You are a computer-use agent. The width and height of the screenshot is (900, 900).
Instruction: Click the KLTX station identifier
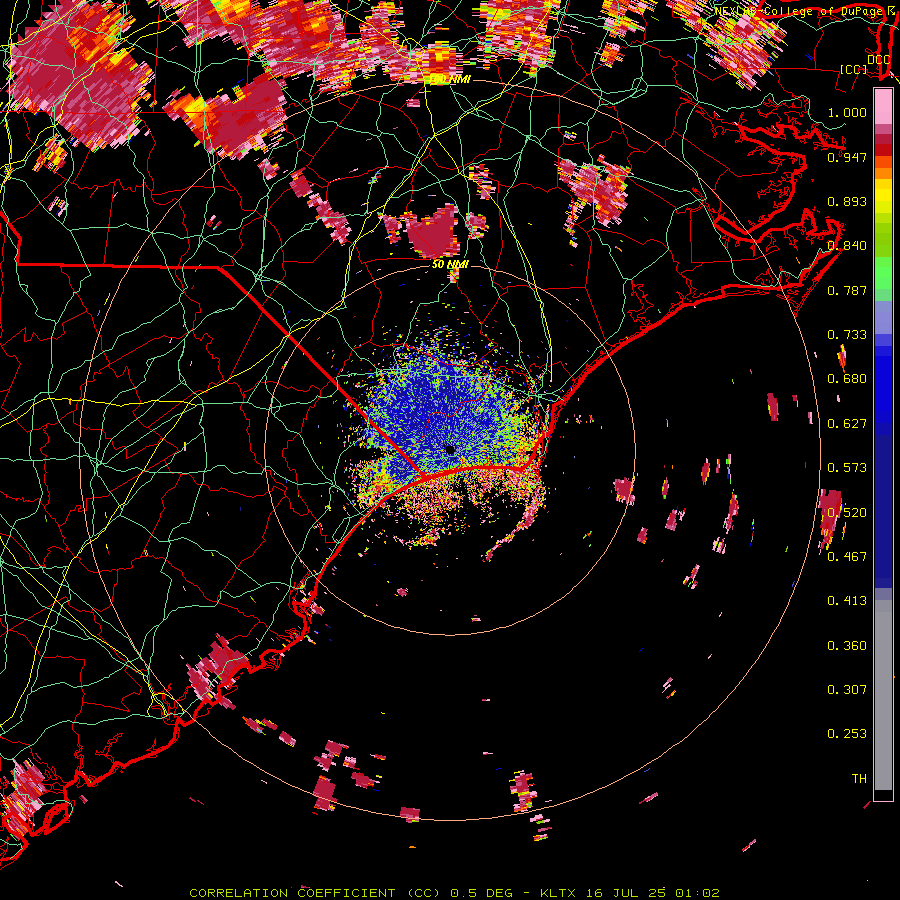[x=558, y=893]
